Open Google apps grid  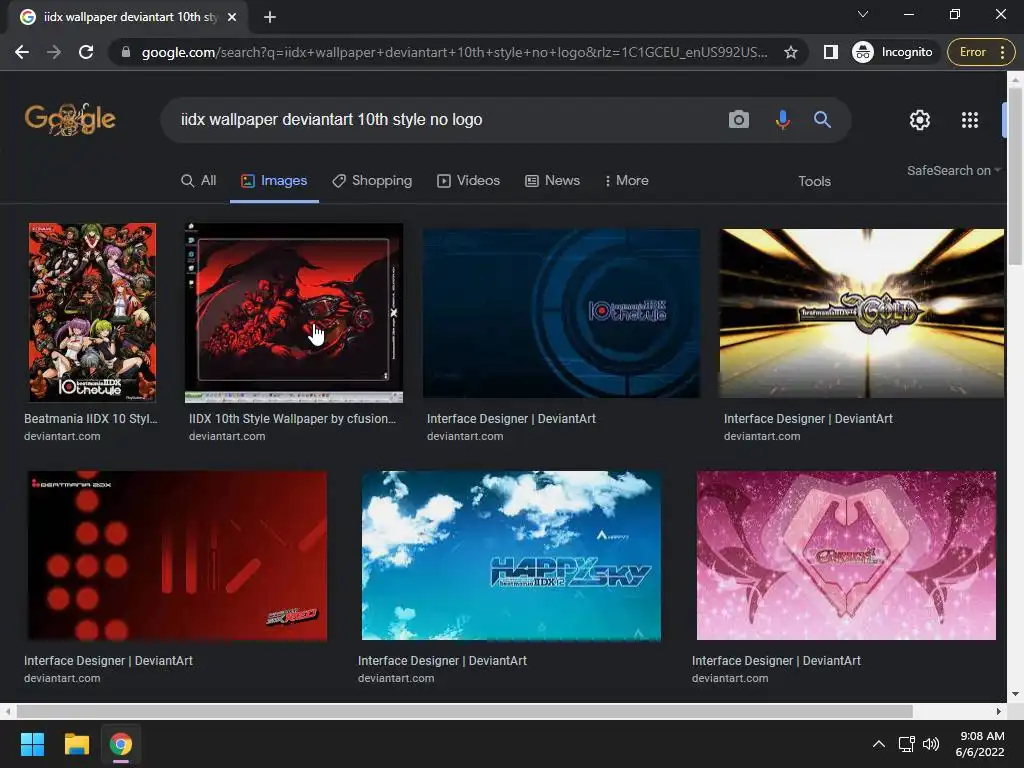coord(970,120)
